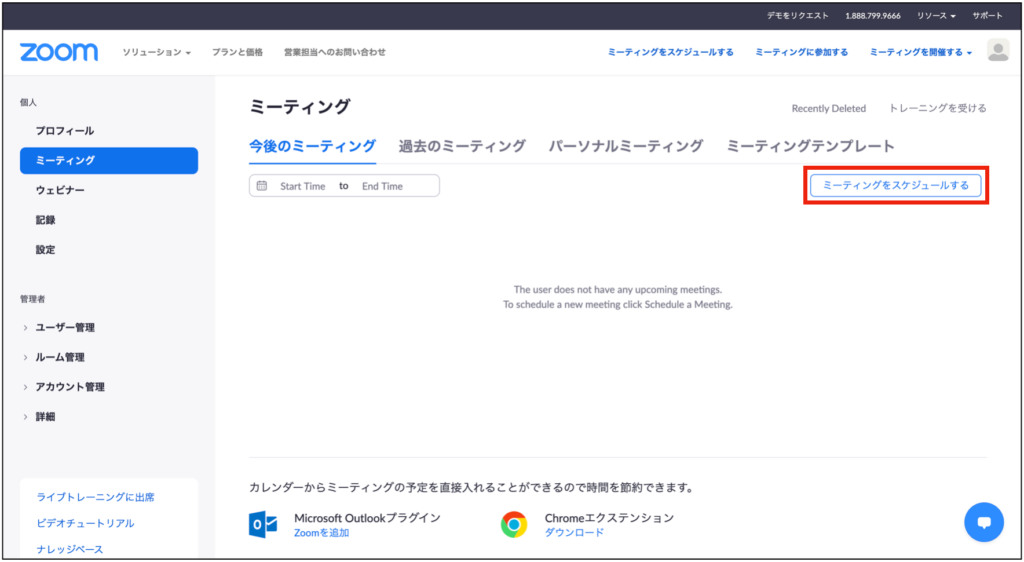Screen dimensions: 1024x562
Task: Expand アカウント管理 section
Action: (69, 387)
